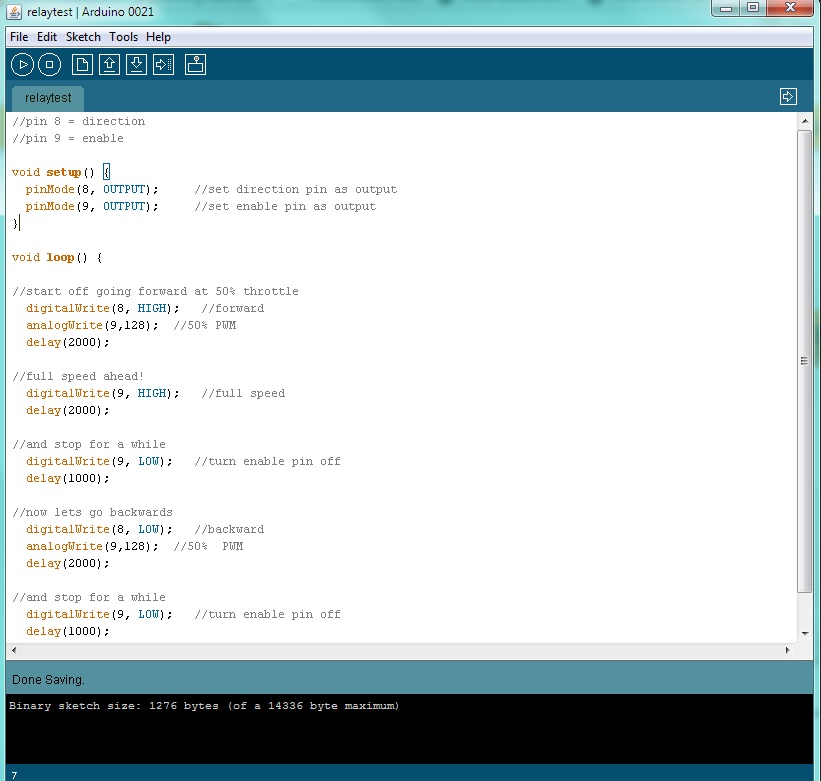821x781 pixels.
Task: Open the File menu
Action: click(x=19, y=37)
